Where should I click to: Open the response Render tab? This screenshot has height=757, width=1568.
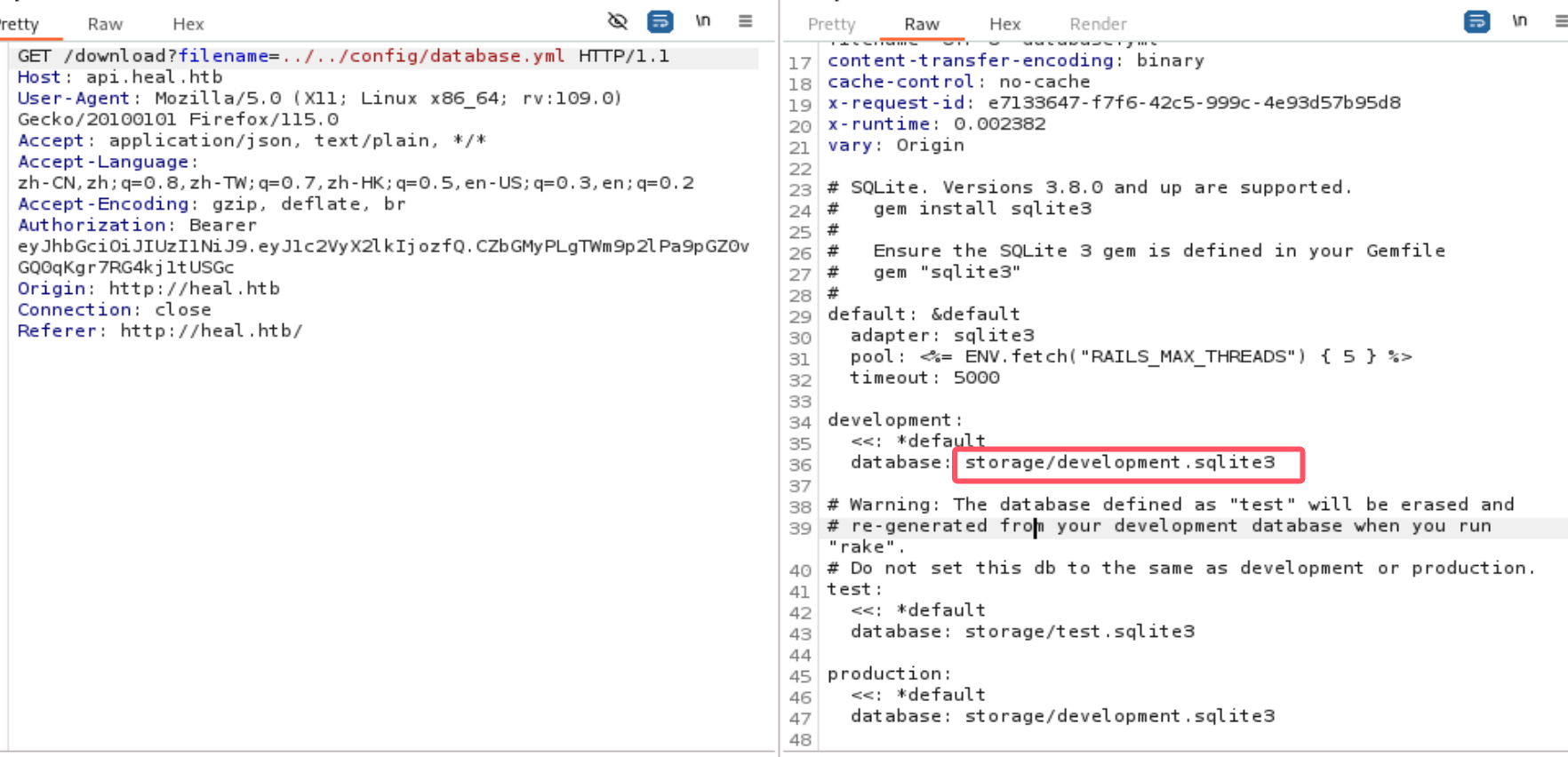(1098, 25)
